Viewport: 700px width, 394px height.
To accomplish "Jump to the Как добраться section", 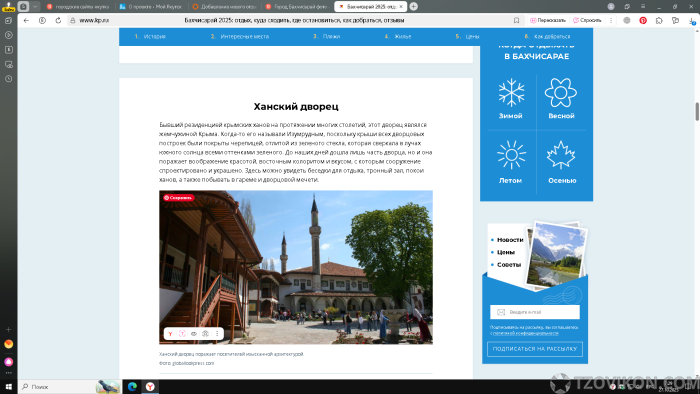I will (547, 37).
